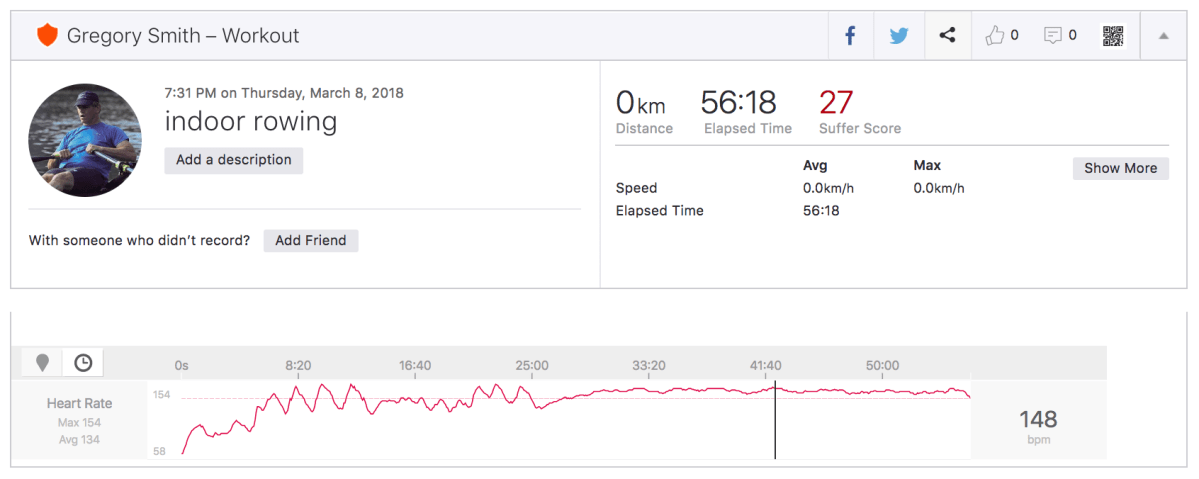Click the Add Friend button

point(310,240)
